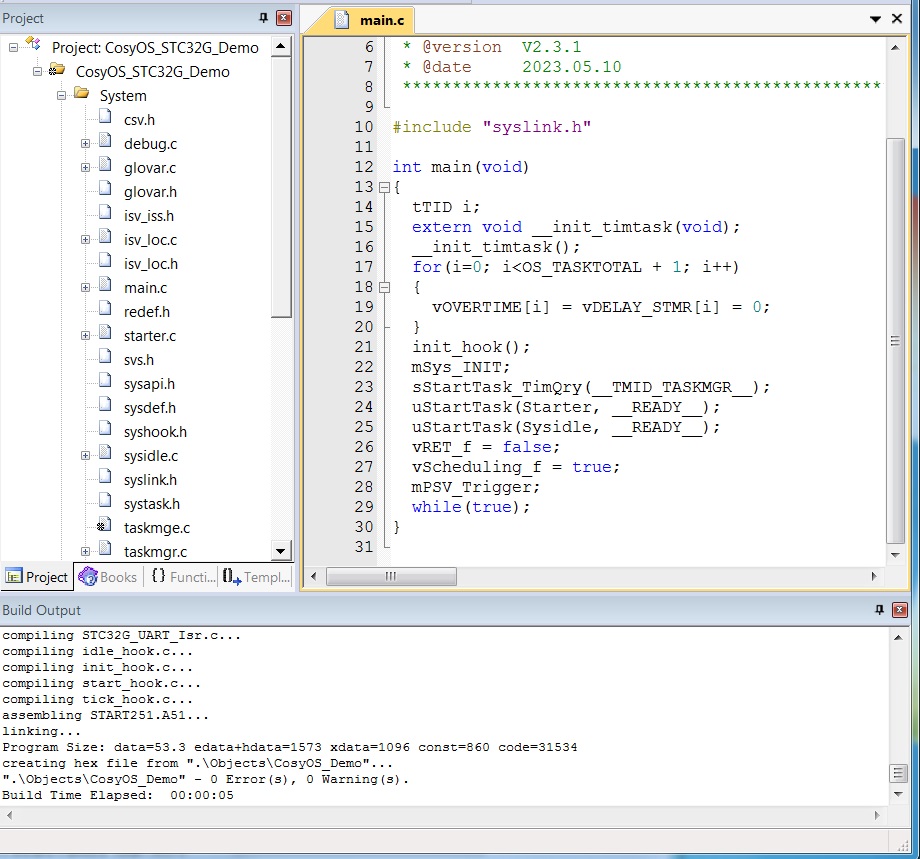Click the syslink.h file icon
Image resolution: width=920 pixels, height=859 pixels.
(105, 477)
